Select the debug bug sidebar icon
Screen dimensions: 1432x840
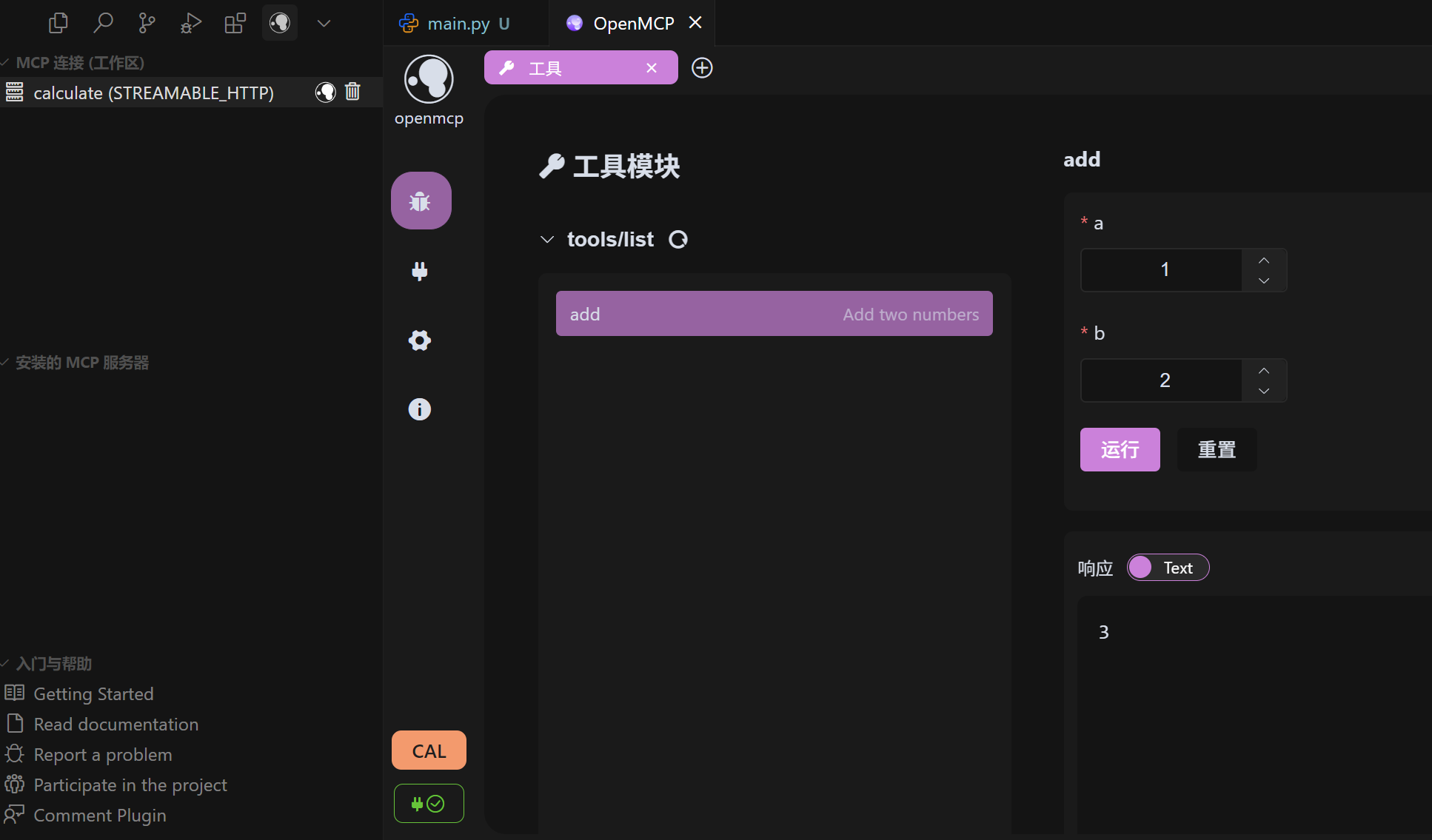click(x=421, y=201)
